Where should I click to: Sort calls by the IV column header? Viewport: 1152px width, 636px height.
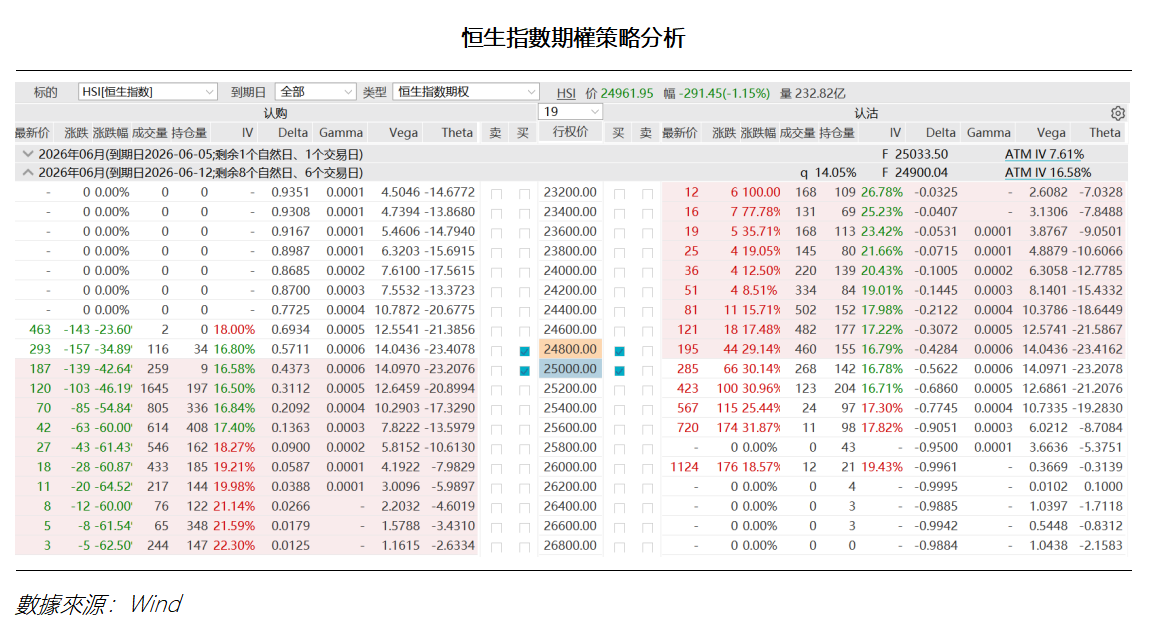[x=248, y=133]
